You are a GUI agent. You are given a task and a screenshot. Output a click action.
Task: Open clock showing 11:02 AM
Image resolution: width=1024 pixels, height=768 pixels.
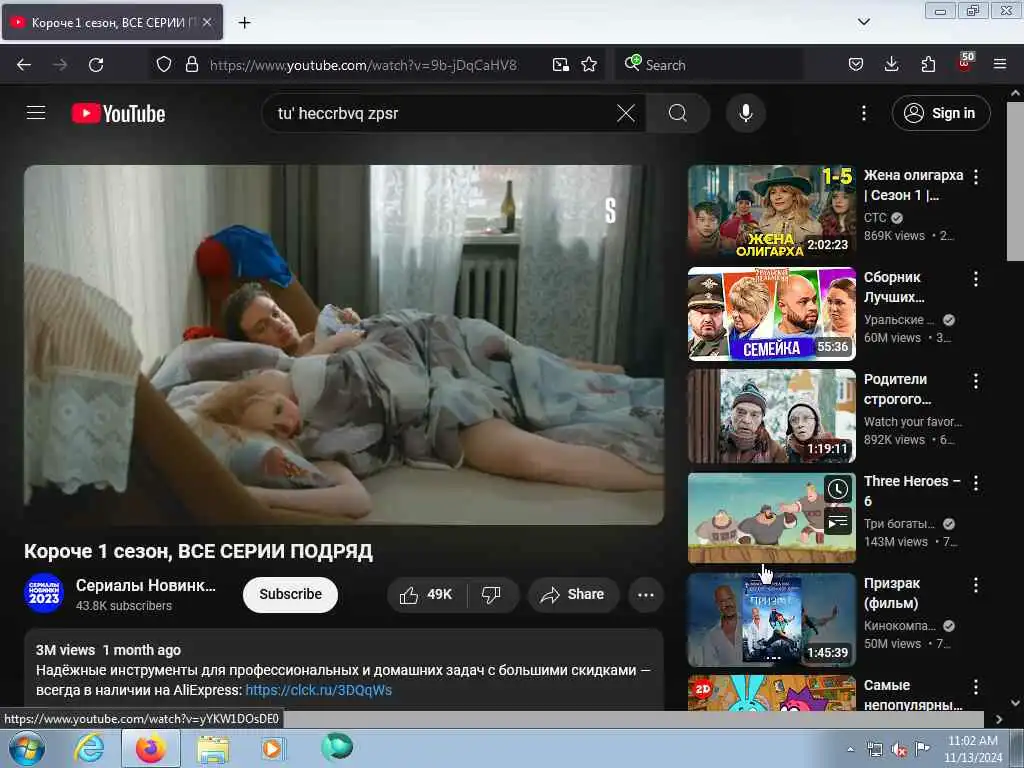pos(973,749)
